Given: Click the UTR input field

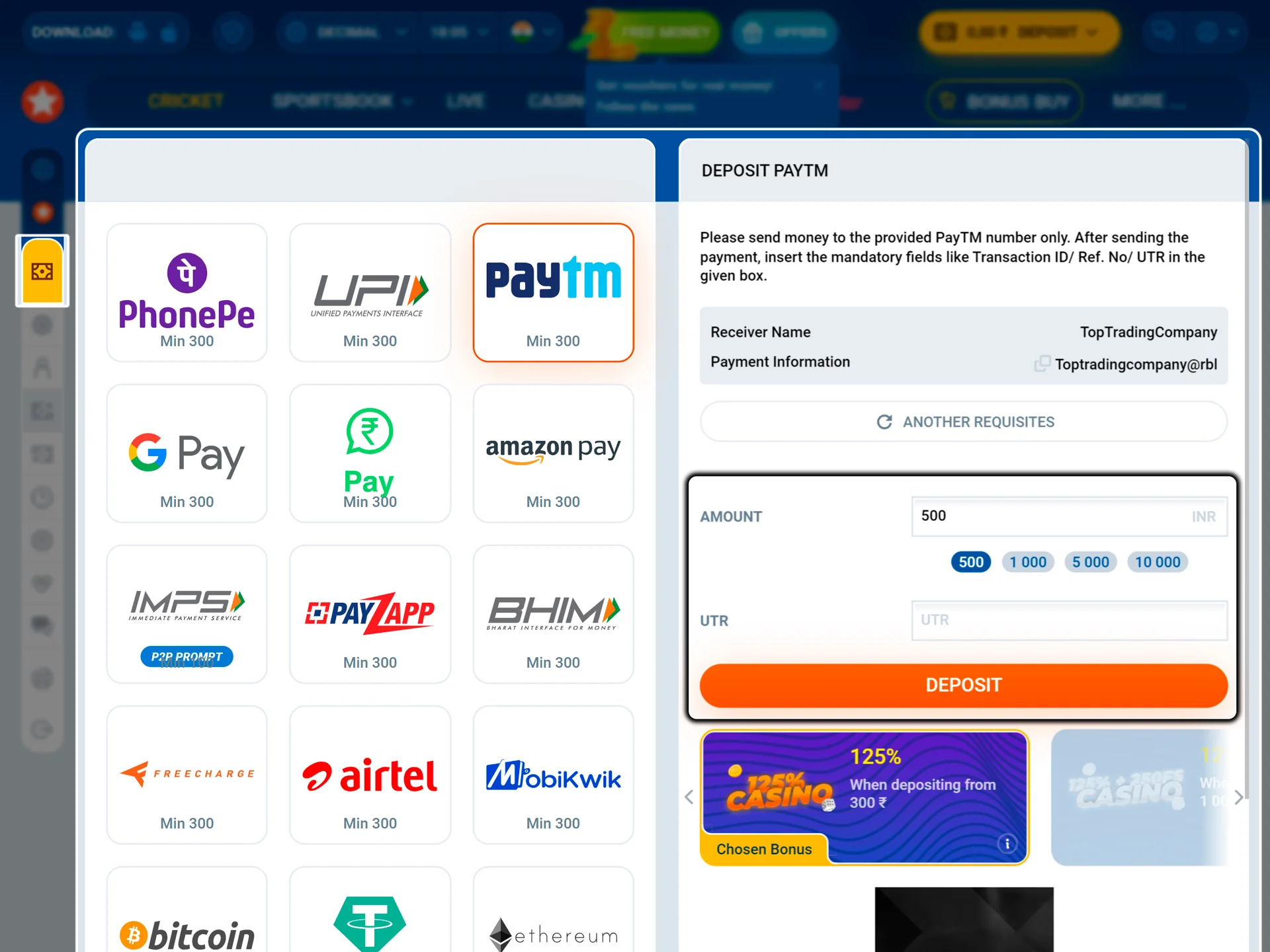Looking at the screenshot, I should pos(1069,620).
